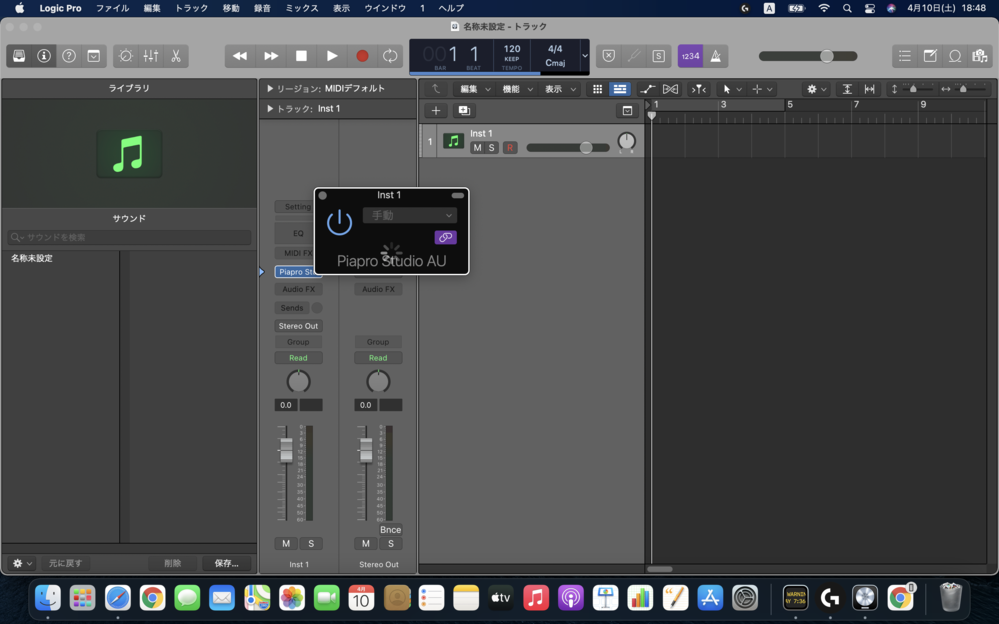
Task: Toggle Cycle mode loop button
Action: (390, 56)
